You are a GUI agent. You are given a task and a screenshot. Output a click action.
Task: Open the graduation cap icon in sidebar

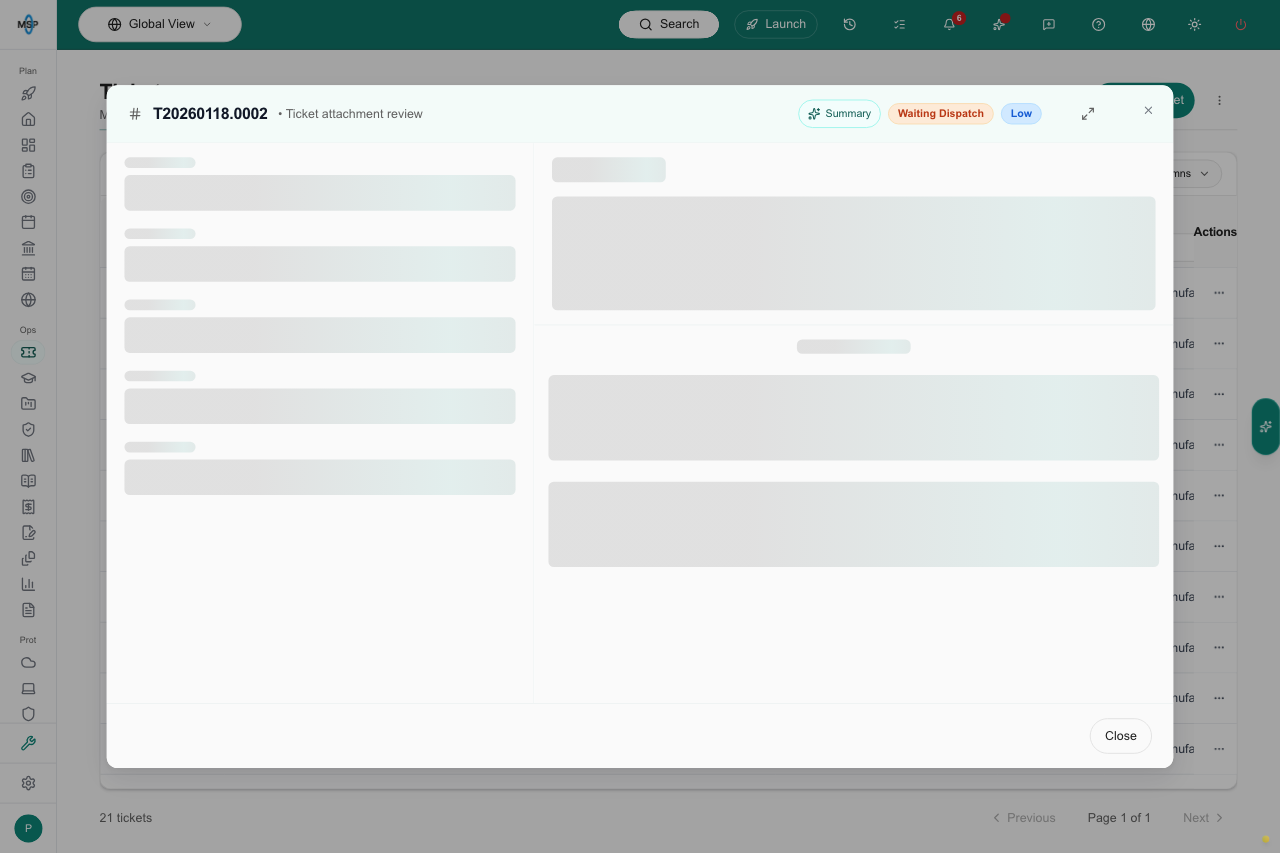pos(28,378)
